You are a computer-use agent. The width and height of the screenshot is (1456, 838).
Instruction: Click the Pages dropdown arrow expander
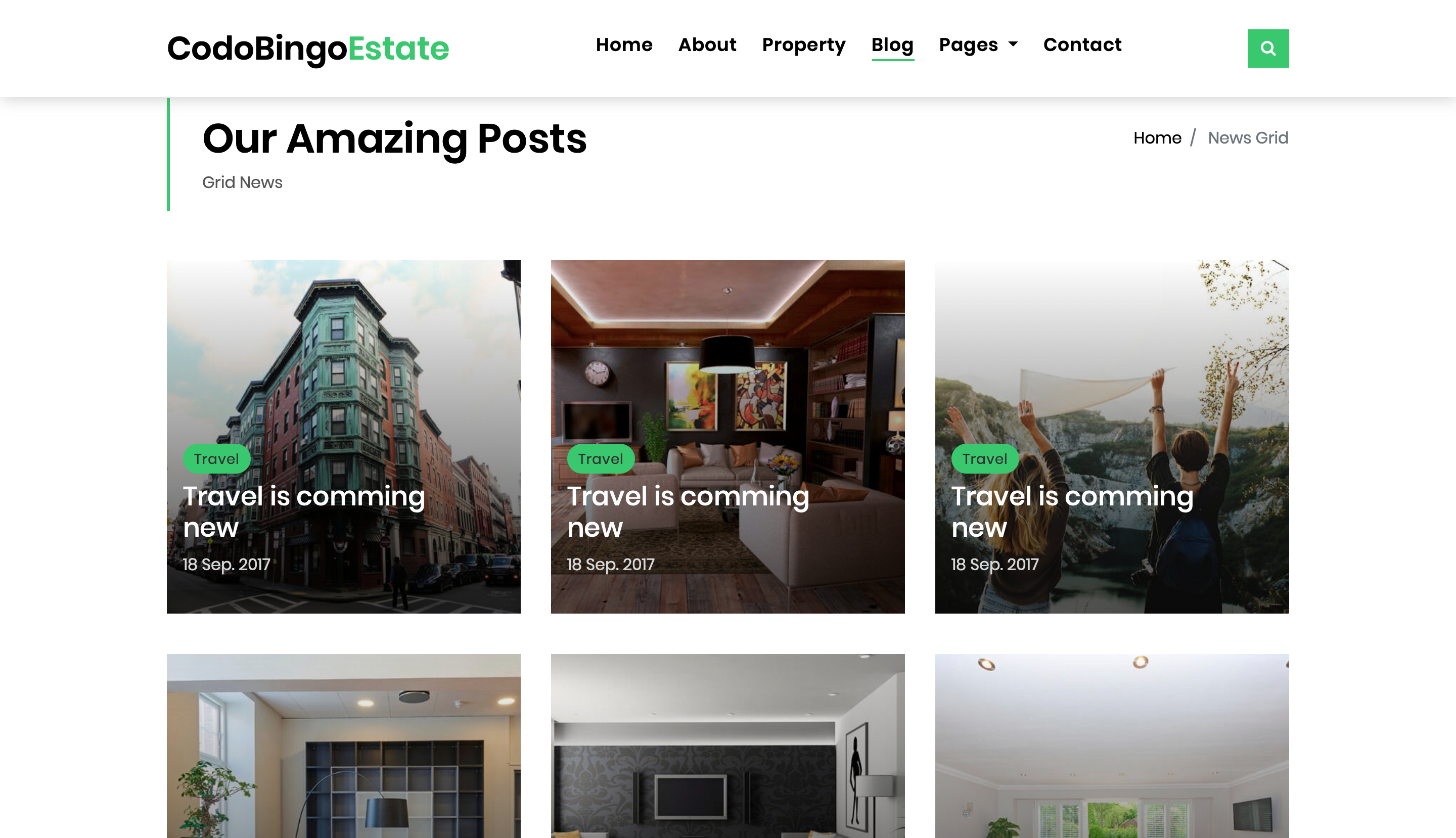[1012, 44]
